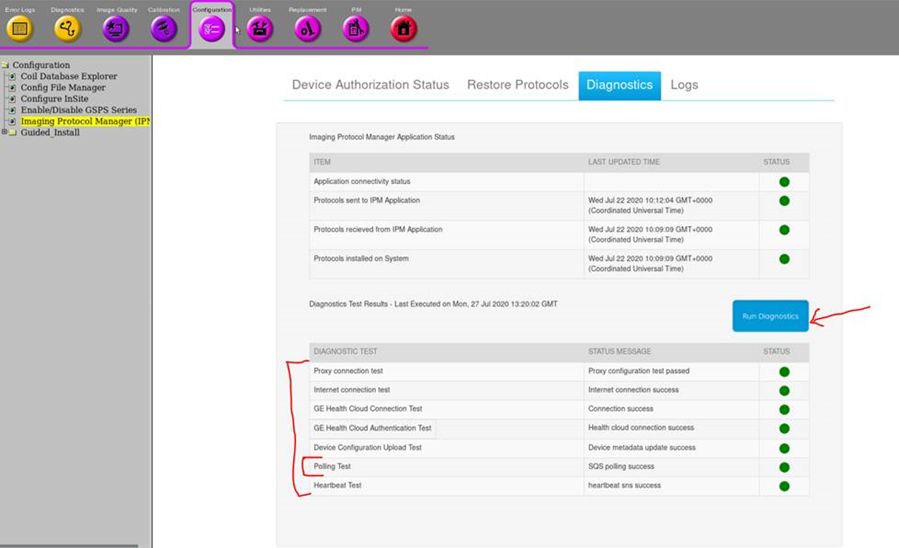Select the Configuration root tree item
The width and height of the screenshot is (899, 548).
pyautogui.click(x=41, y=65)
